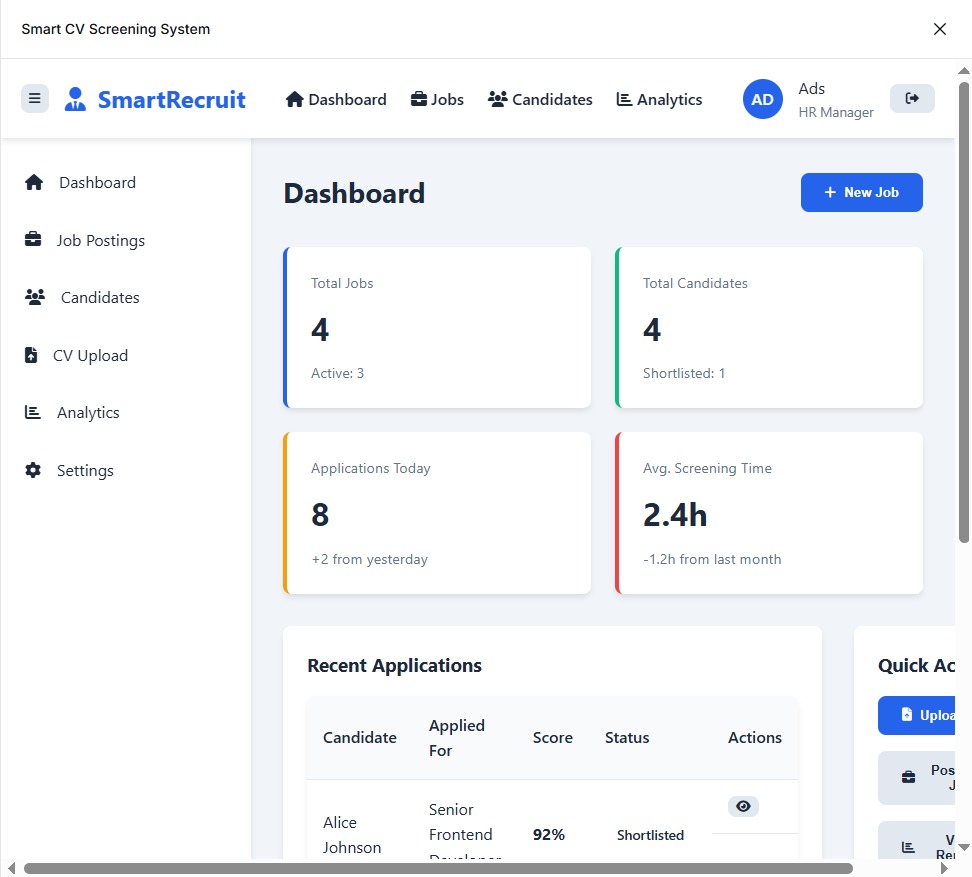The image size is (972, 877).
Task: Click the Candidates people icon in sidebar
Action: [x=34, y=296]
